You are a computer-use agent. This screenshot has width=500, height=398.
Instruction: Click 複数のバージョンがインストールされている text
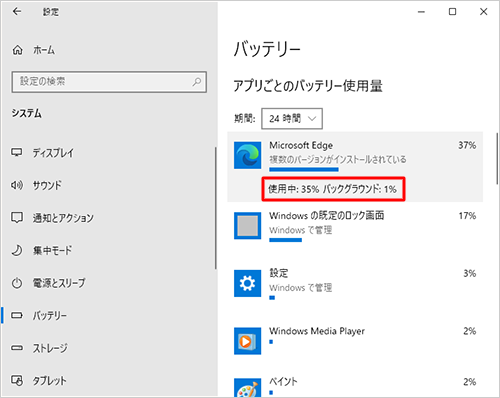(338, 159)
